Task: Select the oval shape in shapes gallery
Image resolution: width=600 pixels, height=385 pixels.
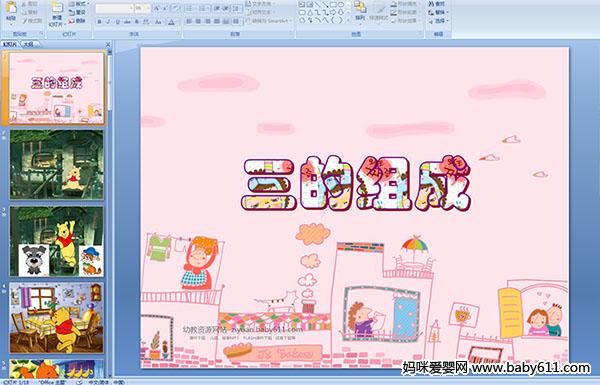Action: tap(341, 5)
